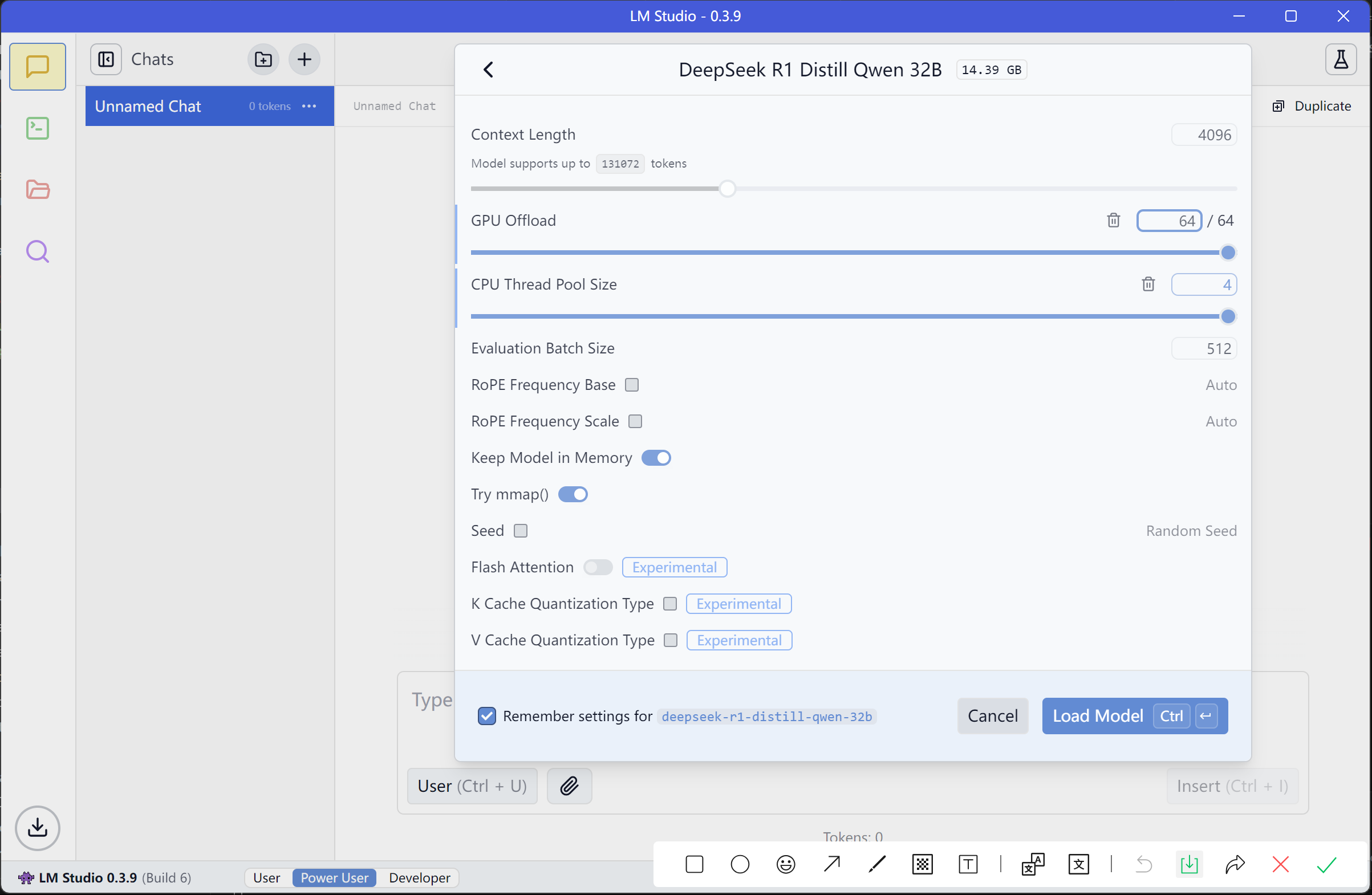Click the Context Length slider handle

(x=727, y=189)
